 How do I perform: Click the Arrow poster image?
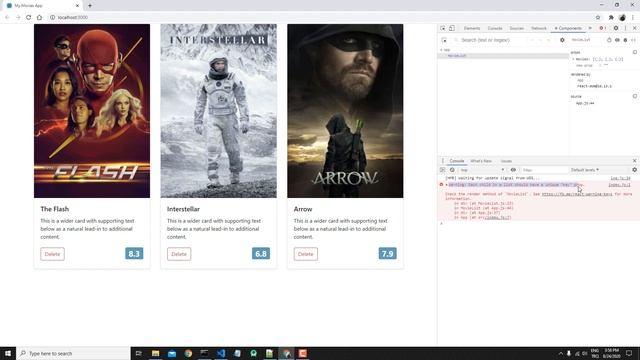(x=345, y=111)
